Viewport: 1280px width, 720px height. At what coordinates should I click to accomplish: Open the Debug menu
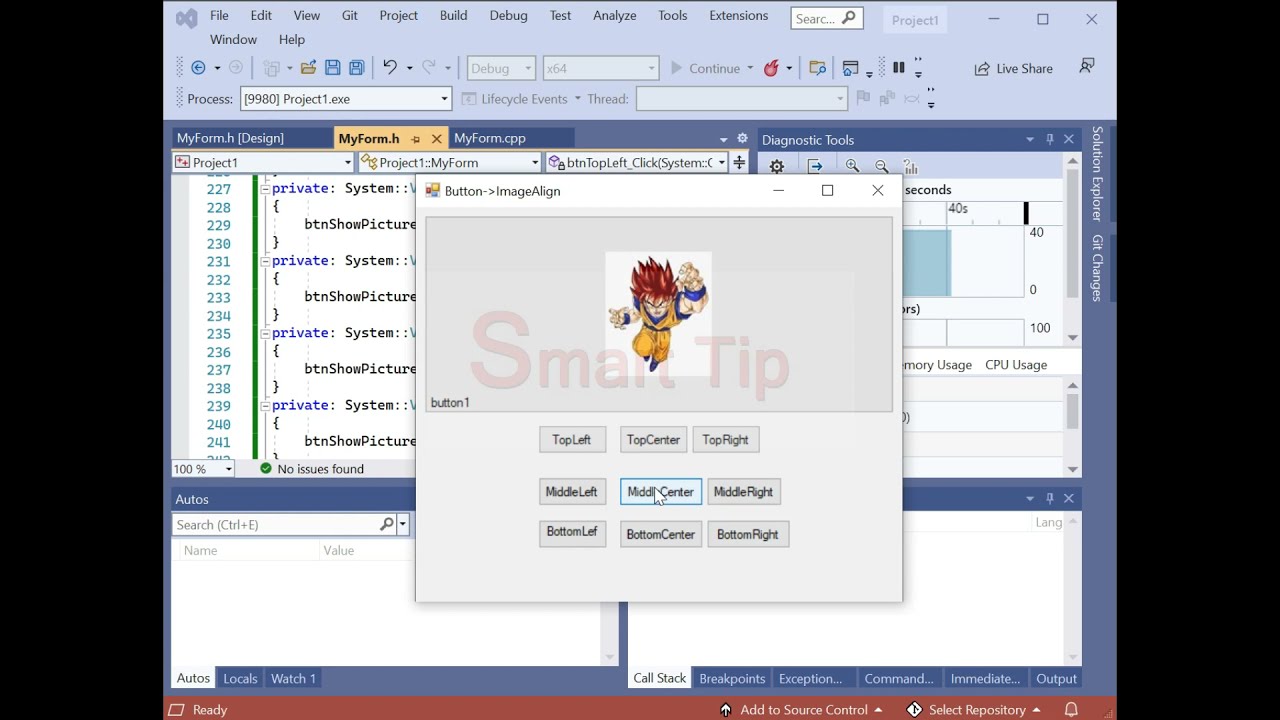coord(508,16)
